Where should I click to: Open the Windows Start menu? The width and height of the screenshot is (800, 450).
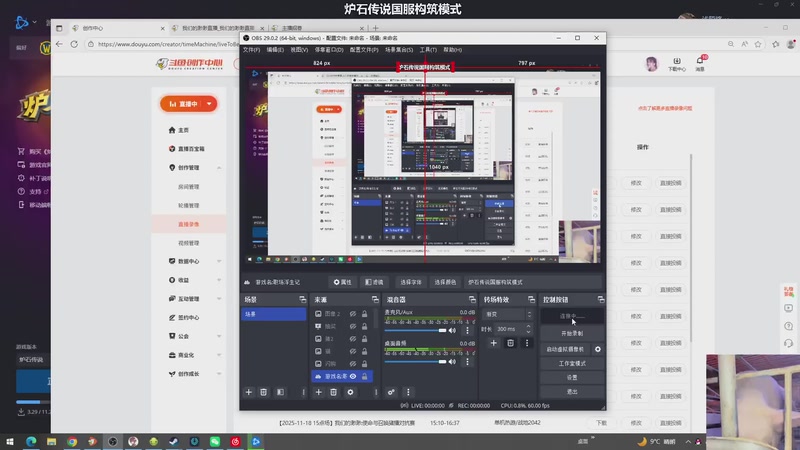click(x=10, y=441)
